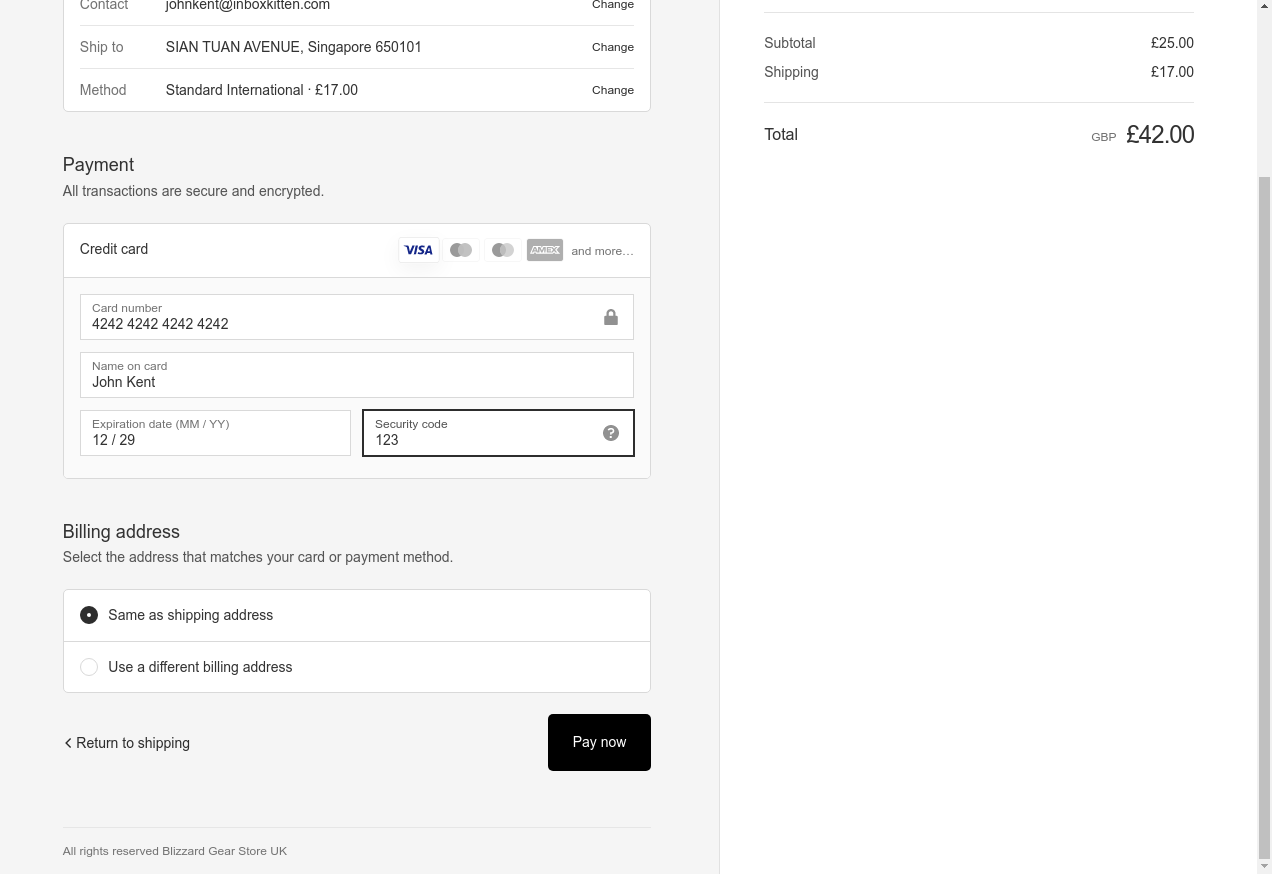Viewport: 1272px width, 874px height.
Task: Click the Mastercard icon next to Amex
Action: coord(503,250)
